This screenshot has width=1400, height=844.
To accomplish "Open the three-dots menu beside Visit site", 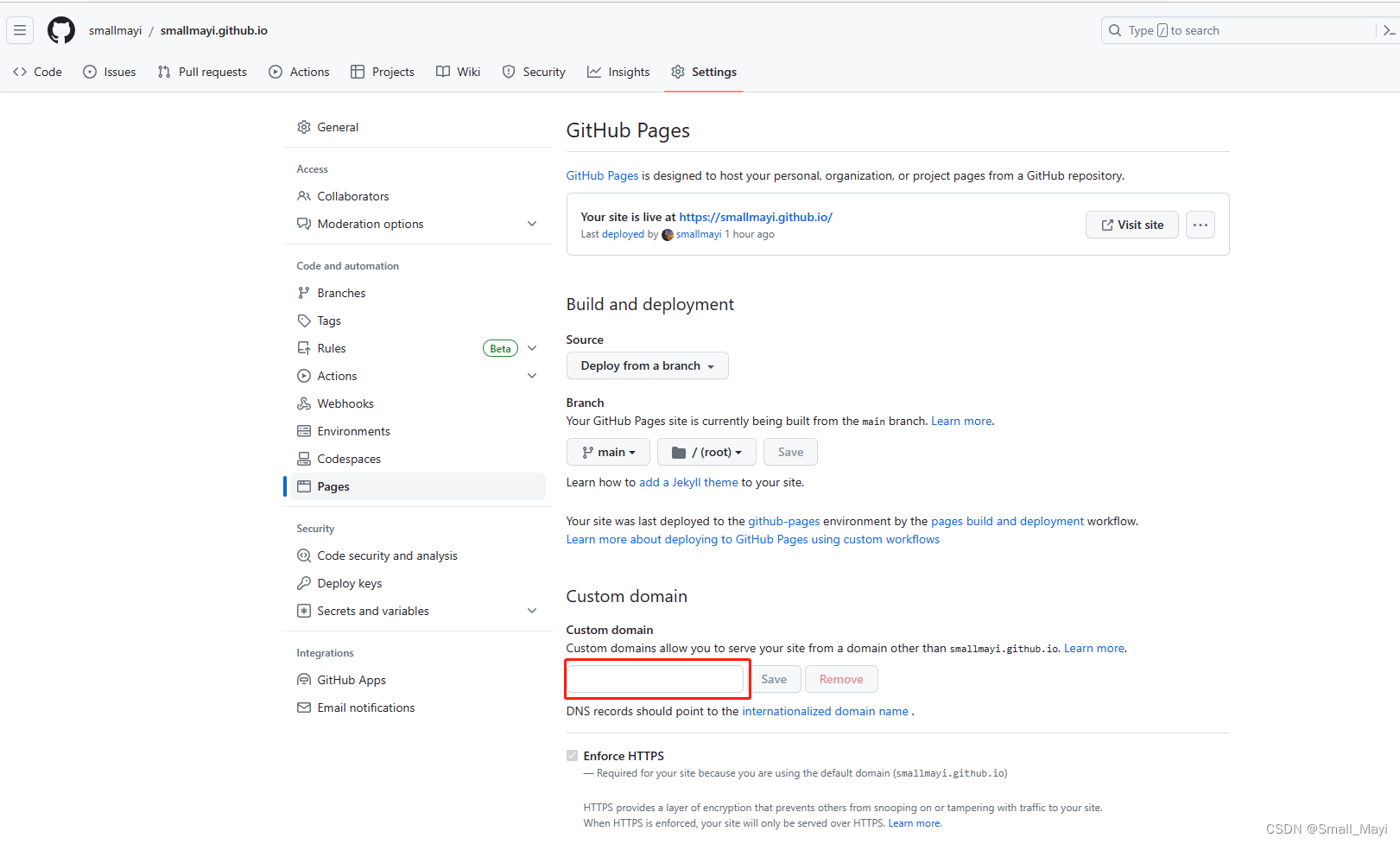I will click(1200, 225).
